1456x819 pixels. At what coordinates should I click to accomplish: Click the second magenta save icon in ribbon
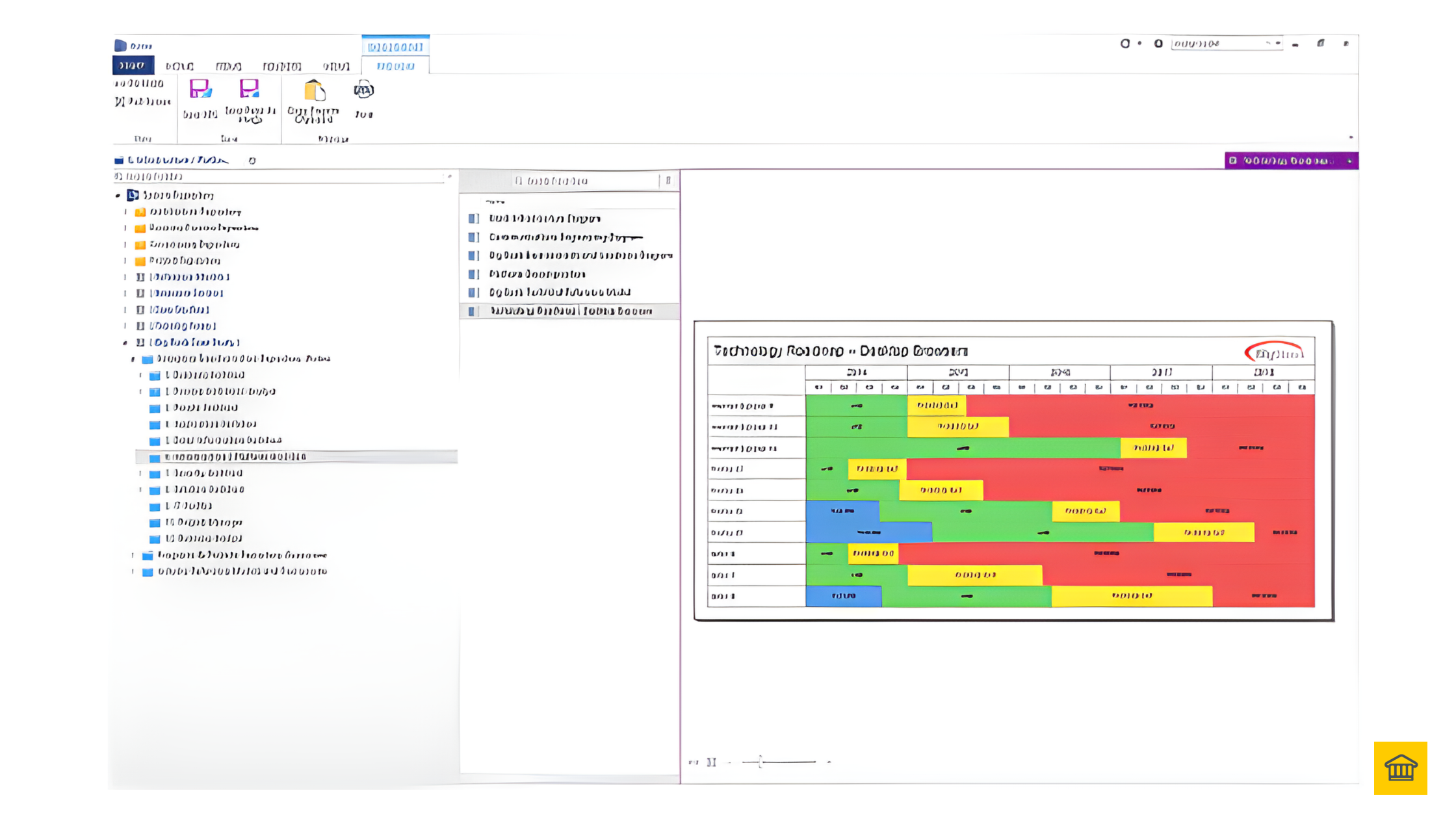tap(250, 90)
